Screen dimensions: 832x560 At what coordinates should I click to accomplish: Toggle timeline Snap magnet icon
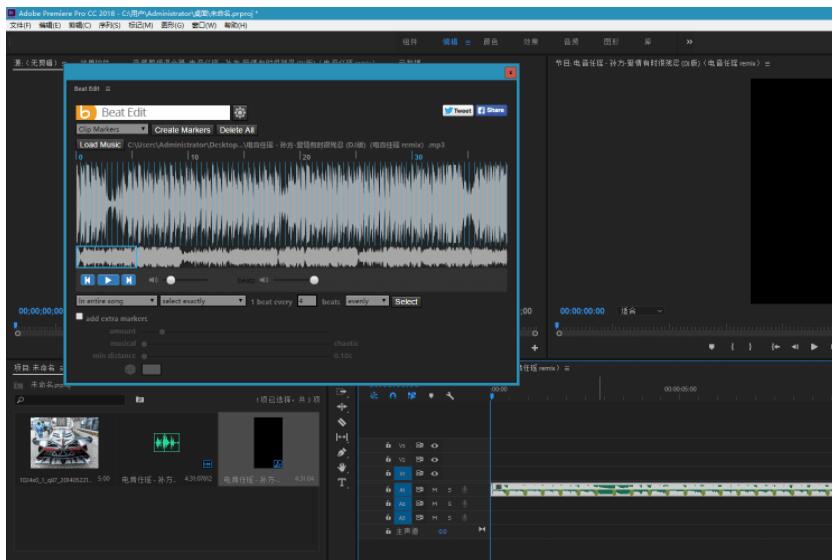click(393, 395)
